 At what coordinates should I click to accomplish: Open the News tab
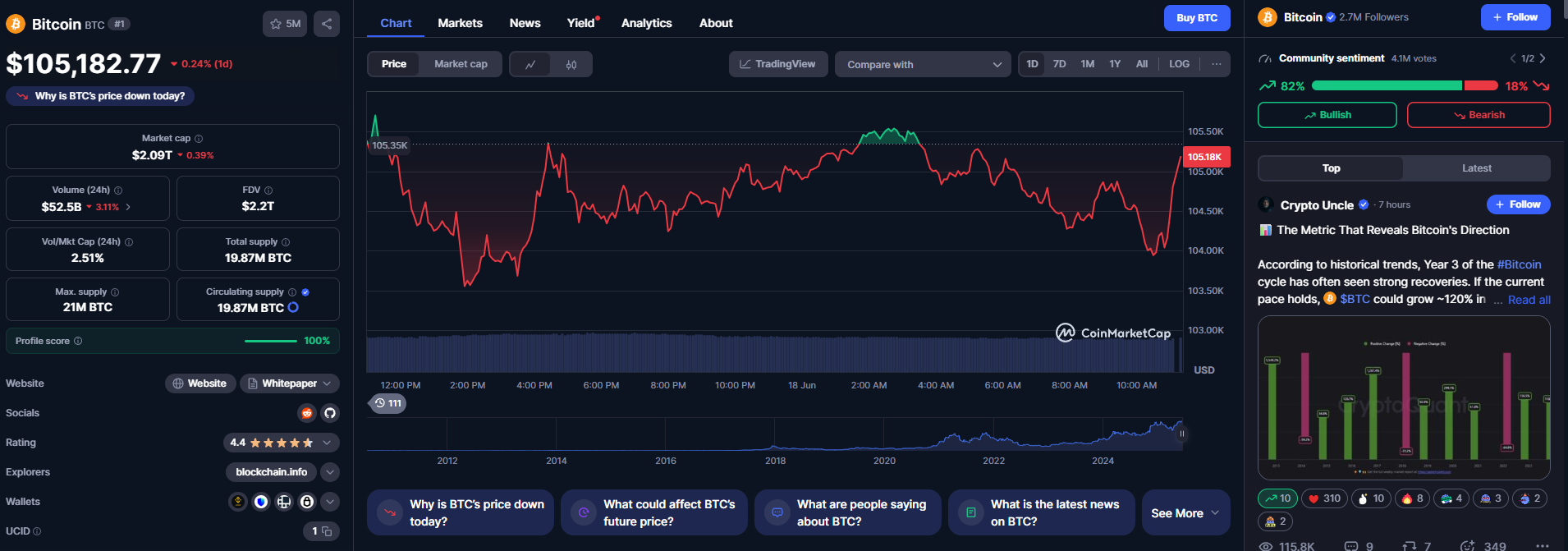click(525, 23)
